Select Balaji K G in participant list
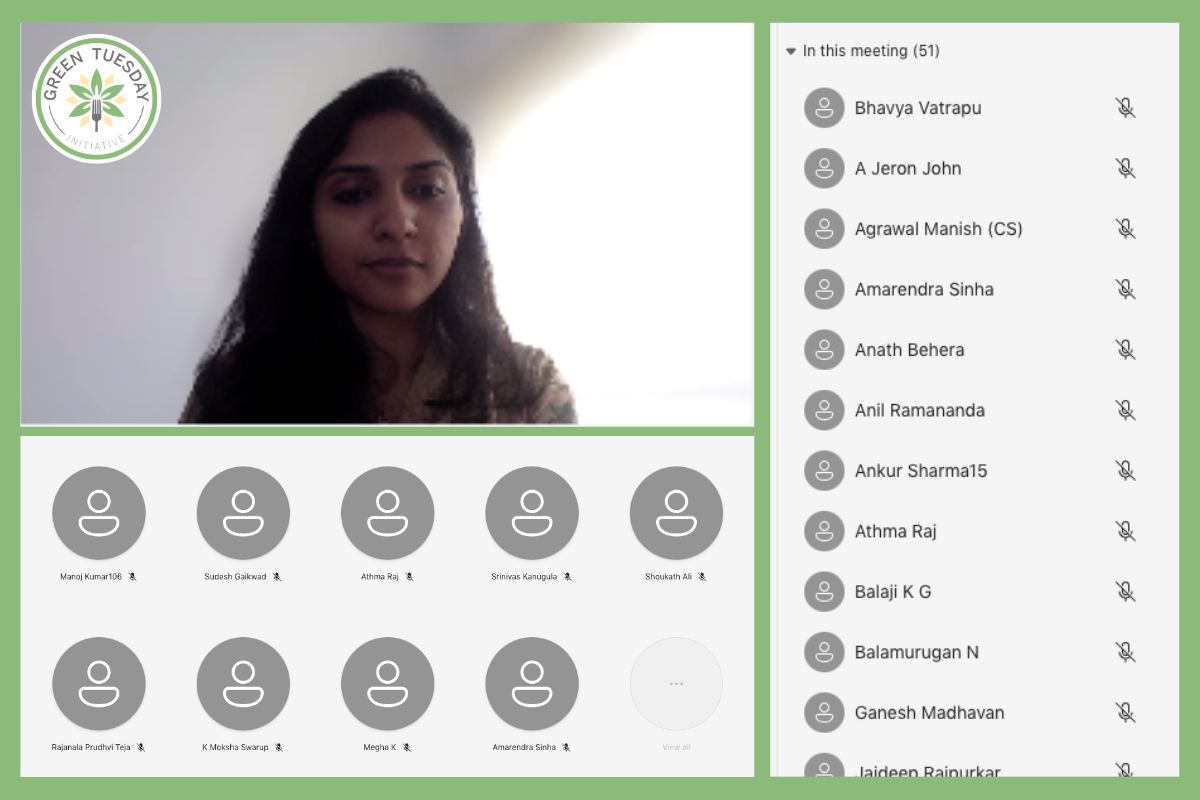 970,592
